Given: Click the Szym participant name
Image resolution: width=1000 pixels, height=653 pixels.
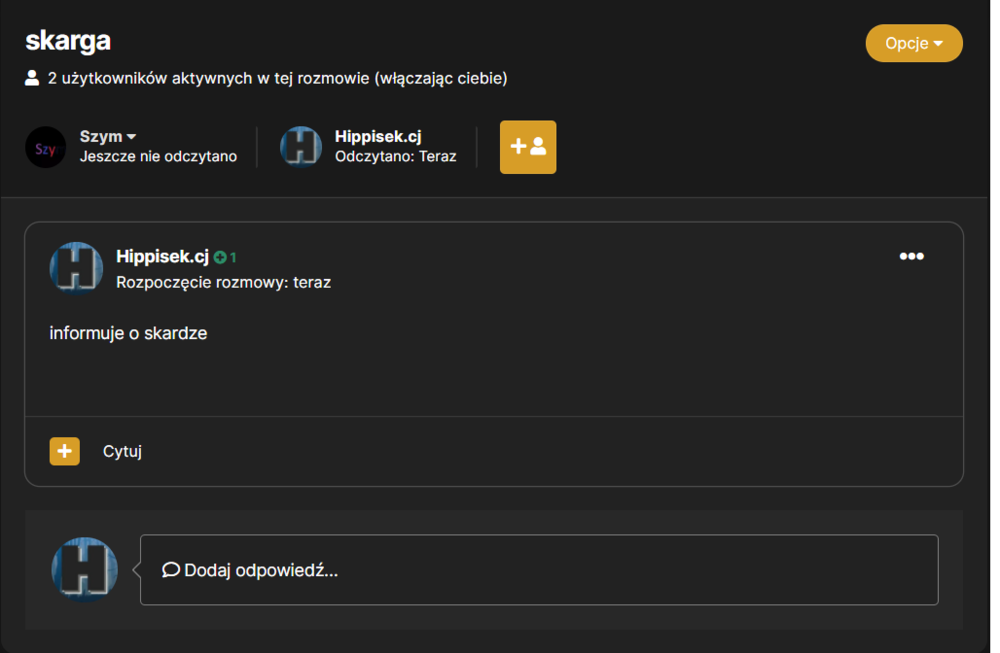Looking at the screenshot, I should click(x=101, y=136).
